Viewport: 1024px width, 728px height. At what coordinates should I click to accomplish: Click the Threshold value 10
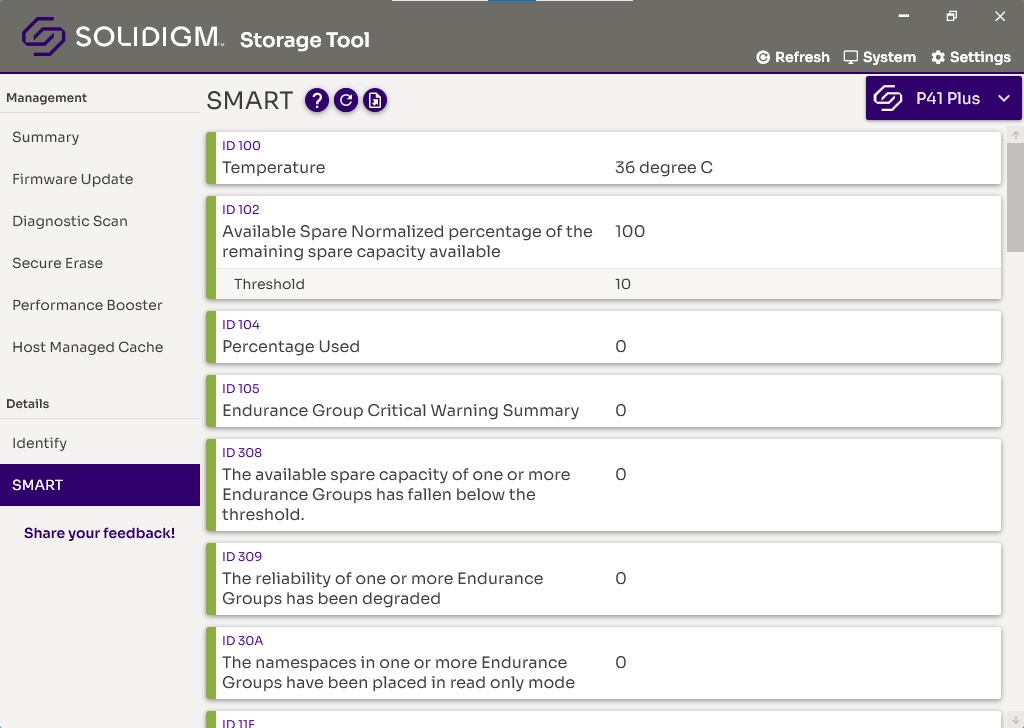tap(622, 284)
